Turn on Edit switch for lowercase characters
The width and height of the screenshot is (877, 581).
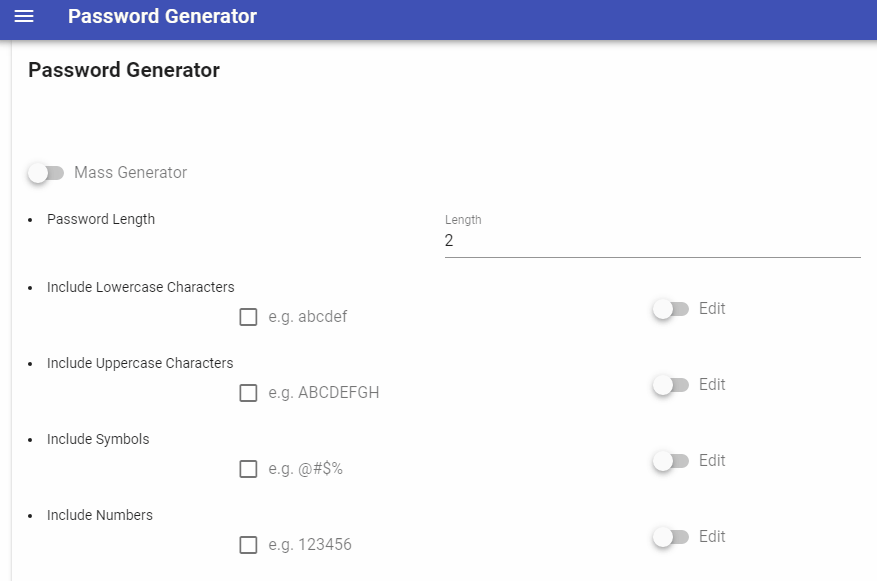(x=671, y=309)
